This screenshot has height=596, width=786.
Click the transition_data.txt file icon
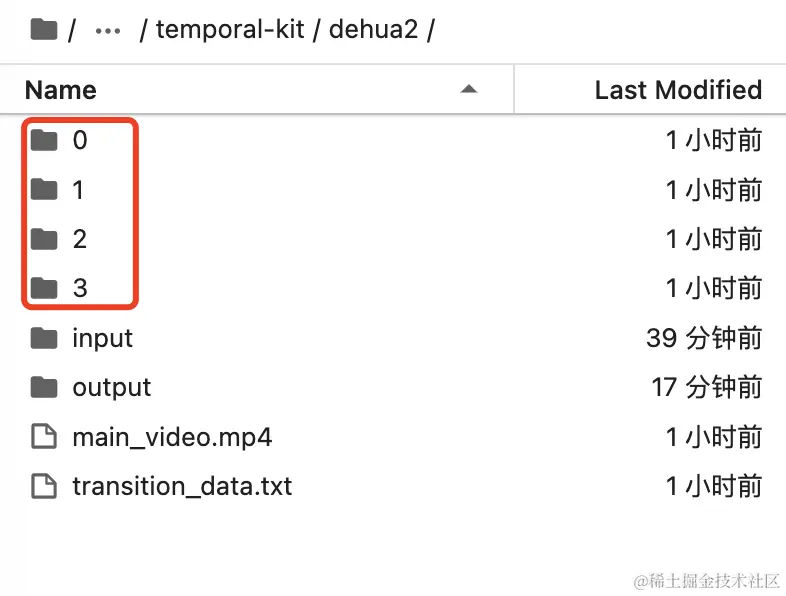44,486
